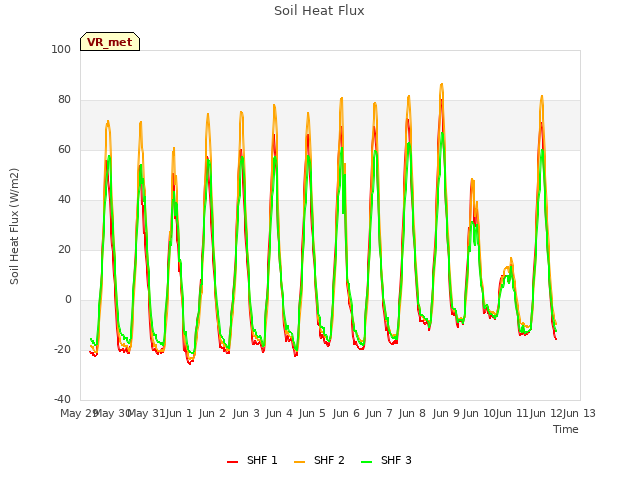This screenshot has width=640, height=480.
Task: Click the 100 y-axis tick label
Action: point(61,49)
